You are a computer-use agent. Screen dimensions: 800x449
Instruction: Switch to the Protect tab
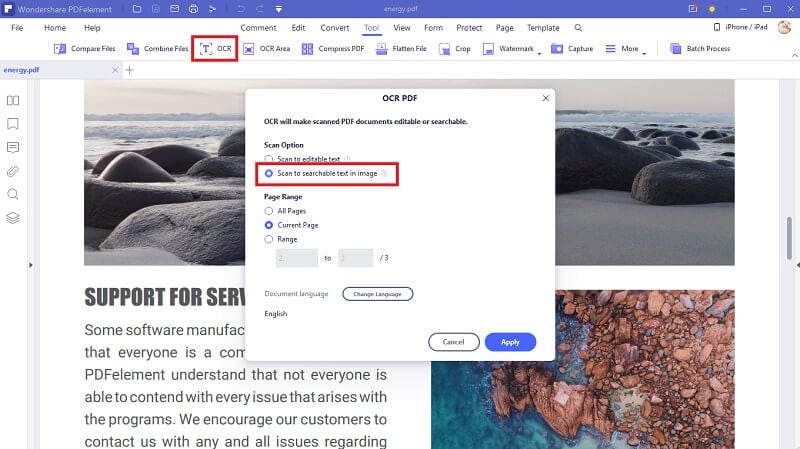(469, 28)
